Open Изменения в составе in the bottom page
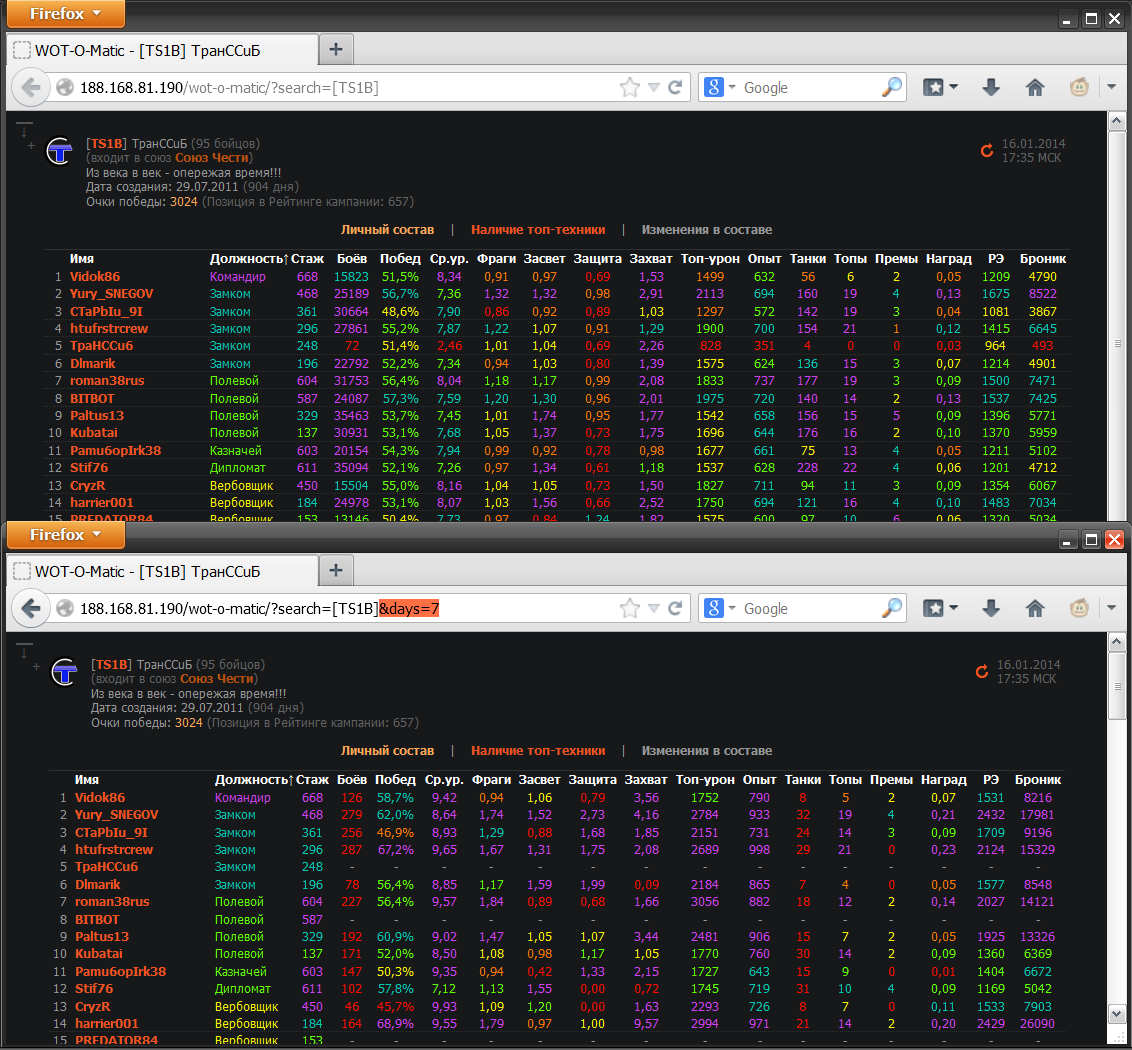 [706, 750]
